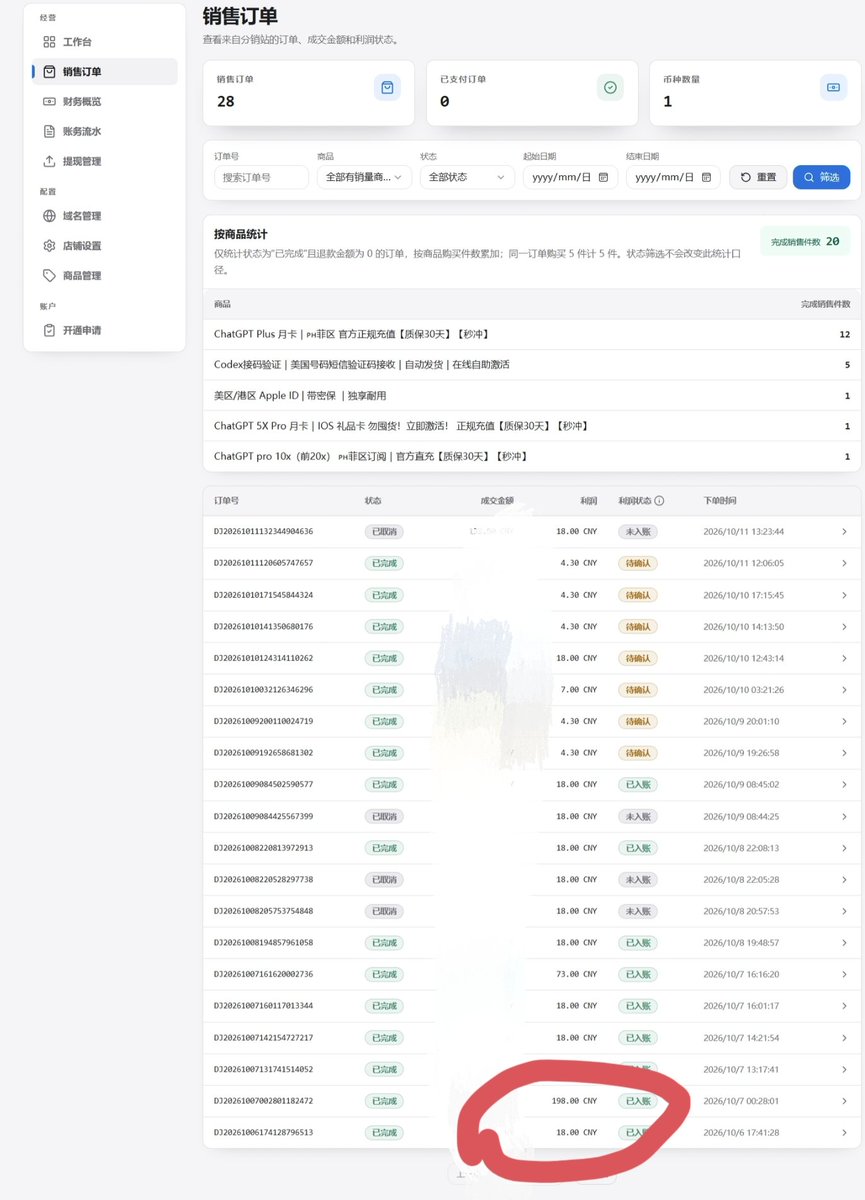Viewport: 865px width, 1200px height.
Task: Click the gear icon beside 店铺设置
Action: coord(49,246)
